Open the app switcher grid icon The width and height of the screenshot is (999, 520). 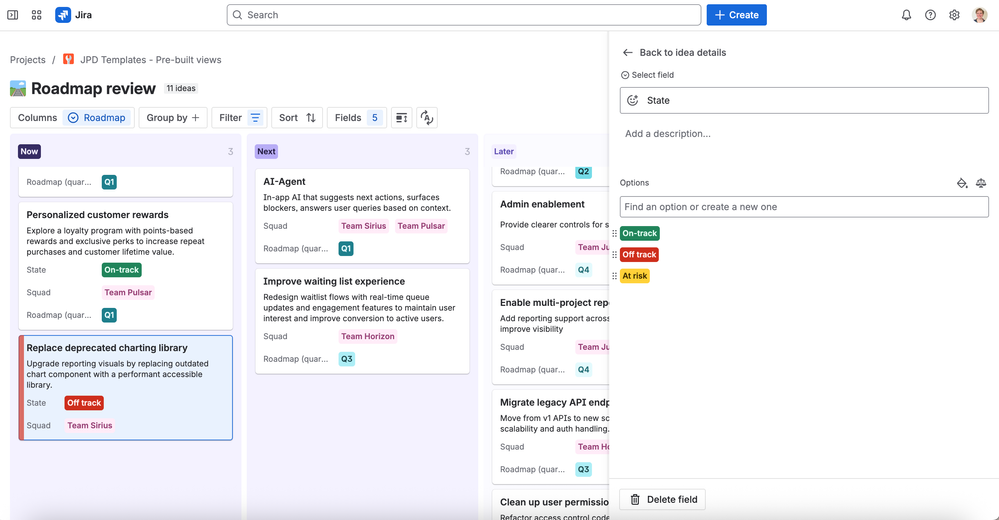[36, 15]
